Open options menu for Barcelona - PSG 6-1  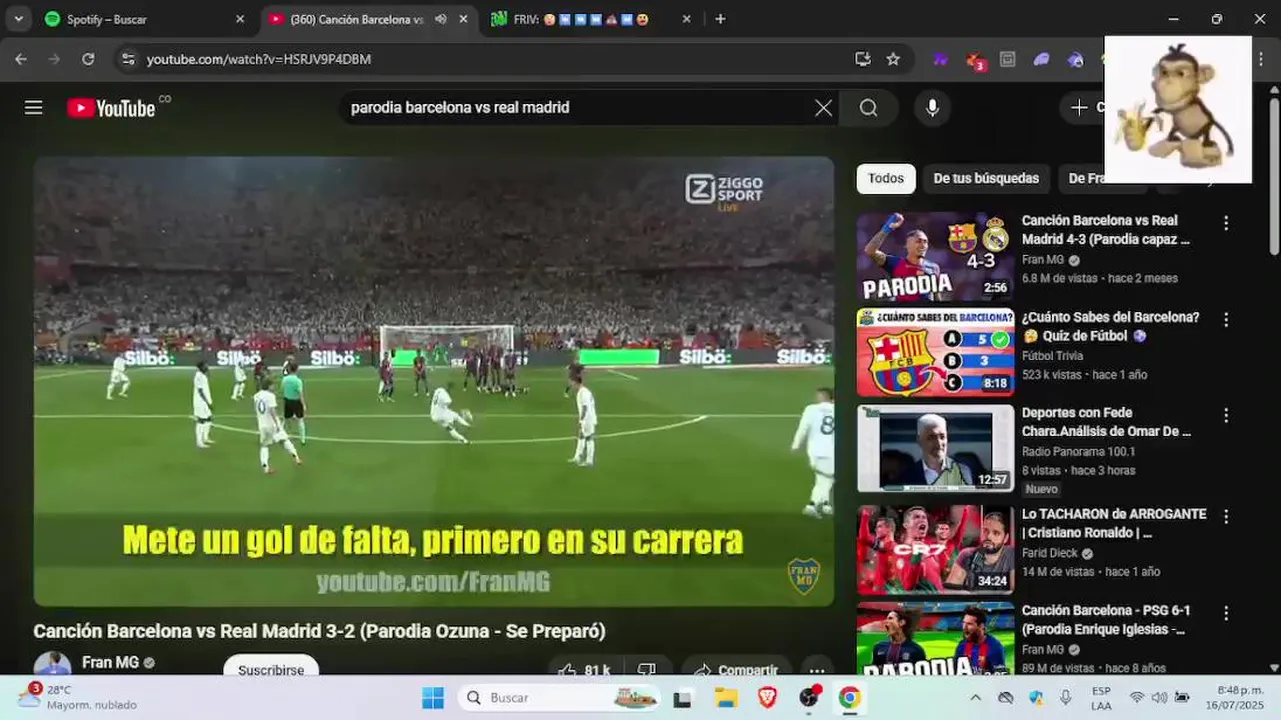pos(1226,613)
